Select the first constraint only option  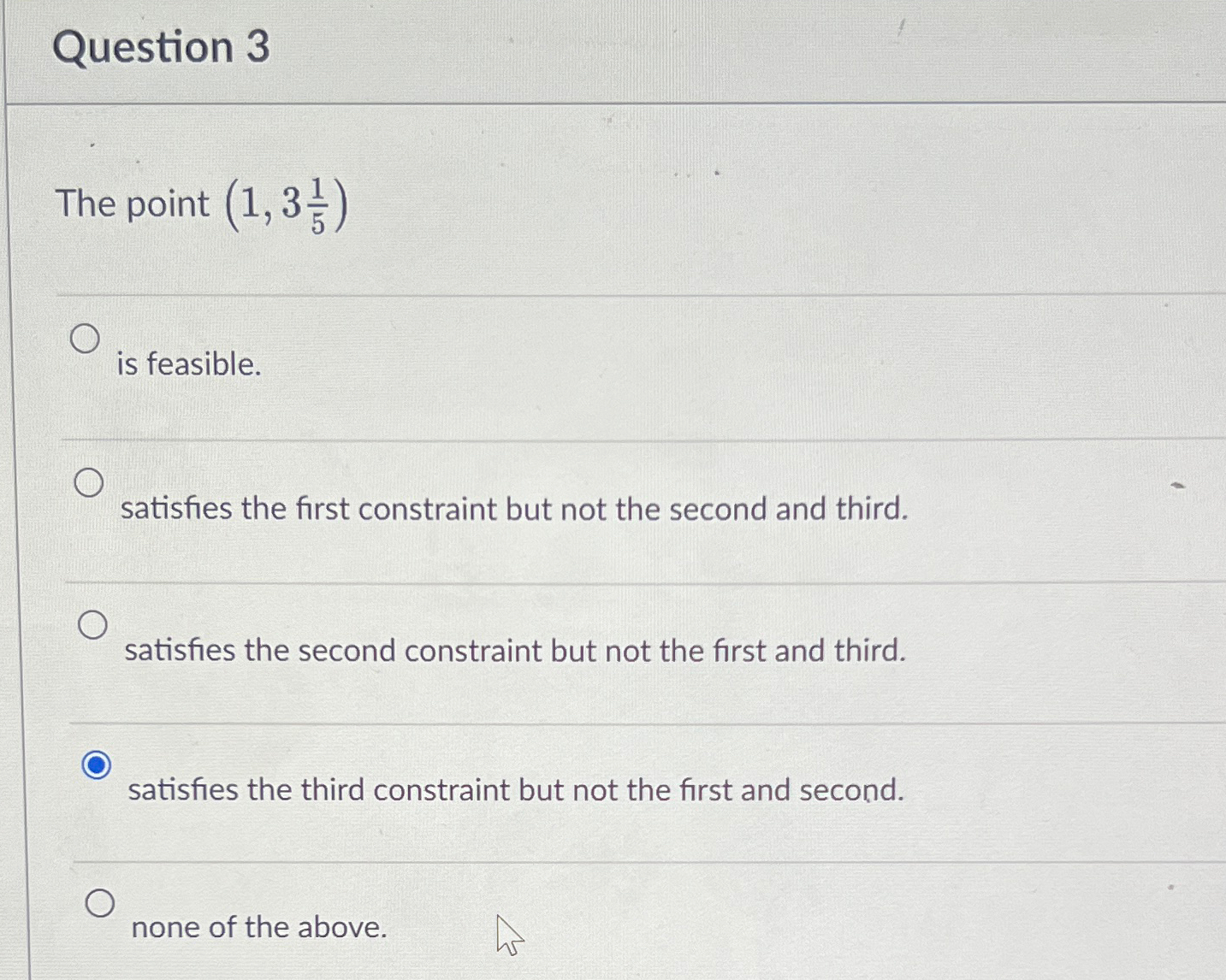(90, 483)
